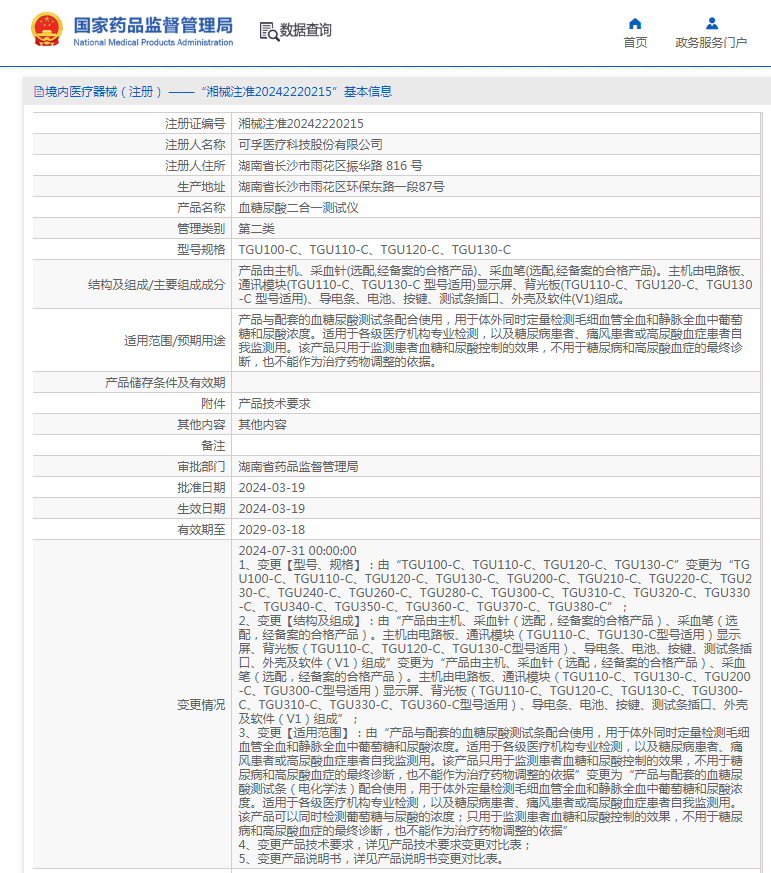Click 国家药品监督管理局 site title

click(x=153, y=25)
